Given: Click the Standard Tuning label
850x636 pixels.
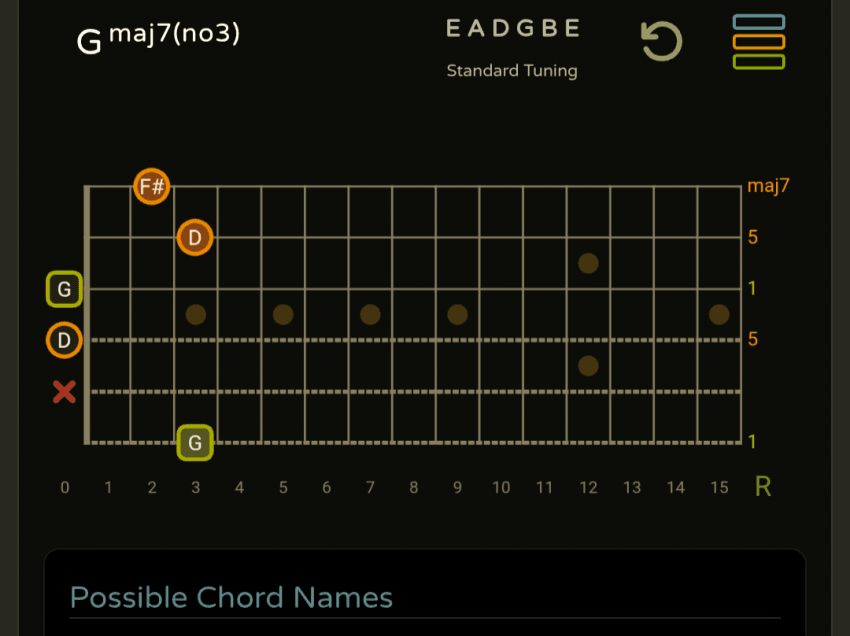Looking at the screenshot, I should (512, 71).
